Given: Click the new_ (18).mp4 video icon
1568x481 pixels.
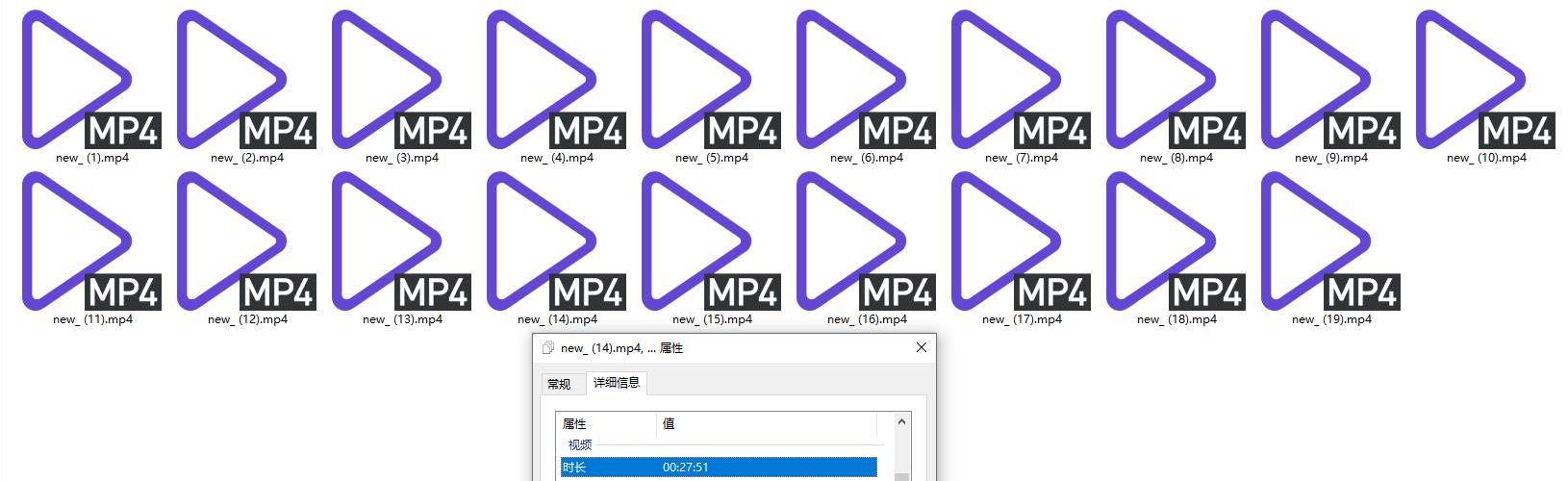Looking at the screenshot, I should click(1176, 242).
